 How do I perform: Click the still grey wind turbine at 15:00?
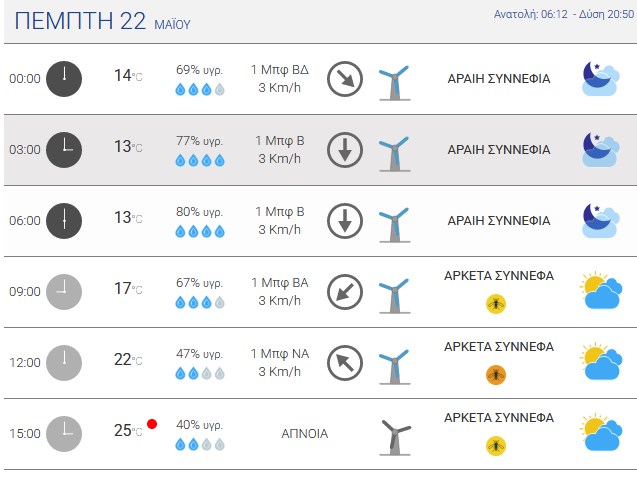coord(395,438)
